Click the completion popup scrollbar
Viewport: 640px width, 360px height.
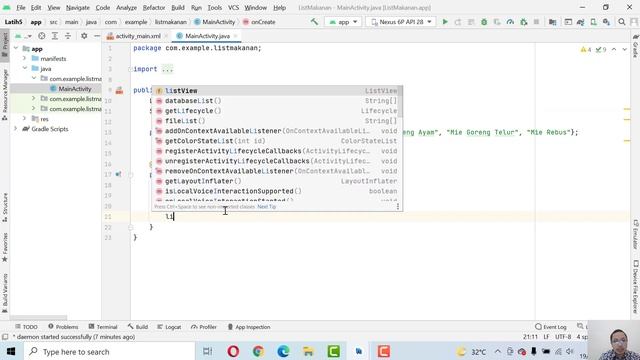(x=400, y=102)
